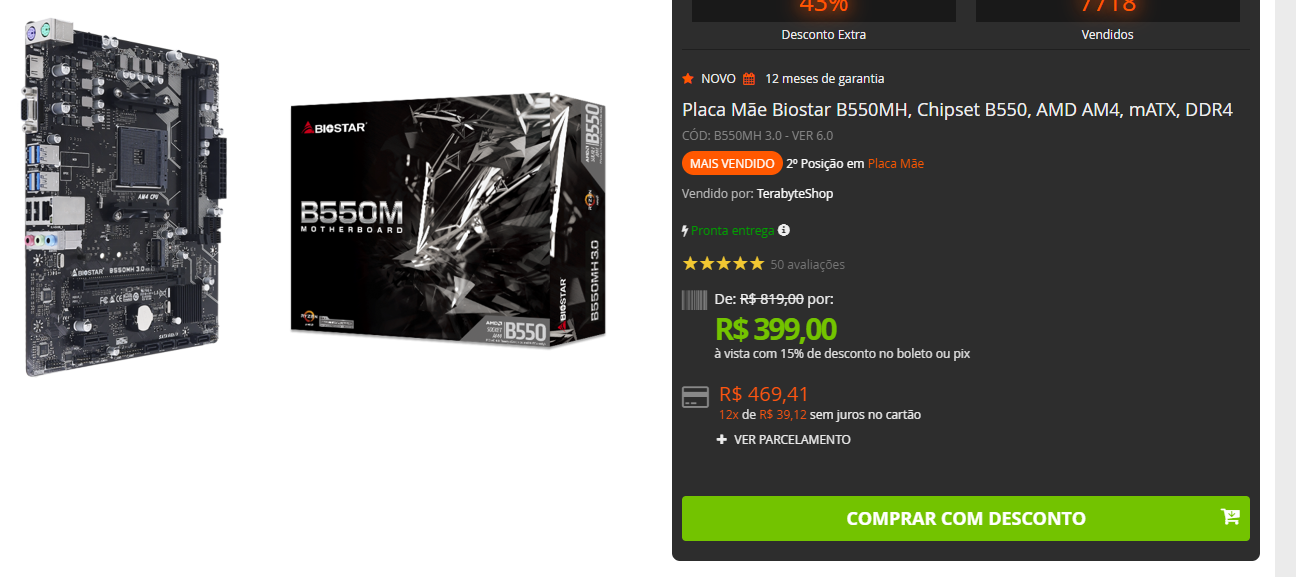Click the credit card icon
1296x577 pixels.
[695, 398]
